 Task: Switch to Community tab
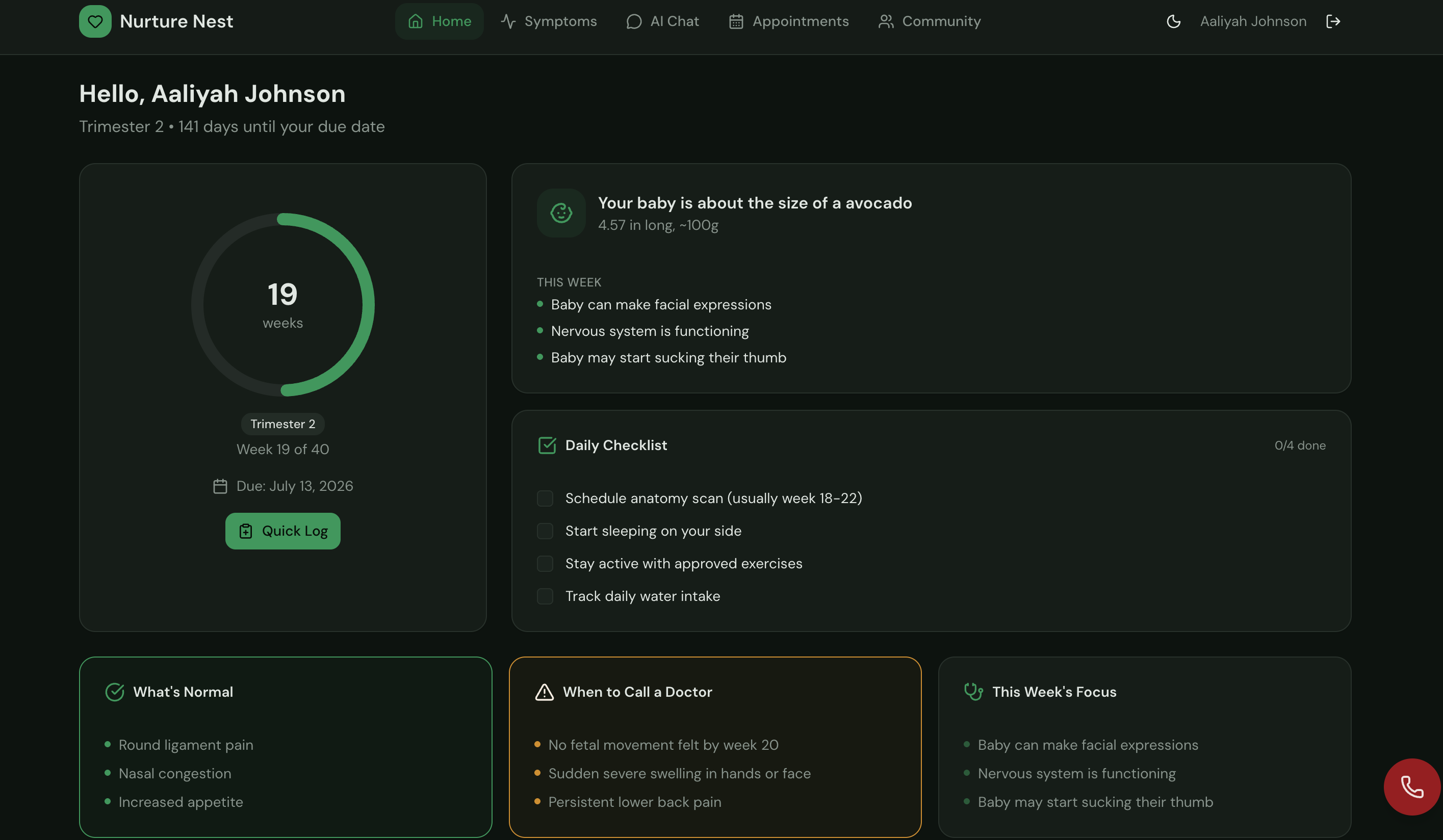click(x=930, y=21)
